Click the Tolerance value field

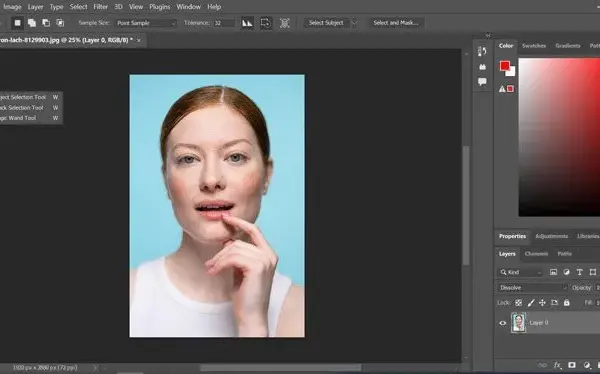coord(223,23)
